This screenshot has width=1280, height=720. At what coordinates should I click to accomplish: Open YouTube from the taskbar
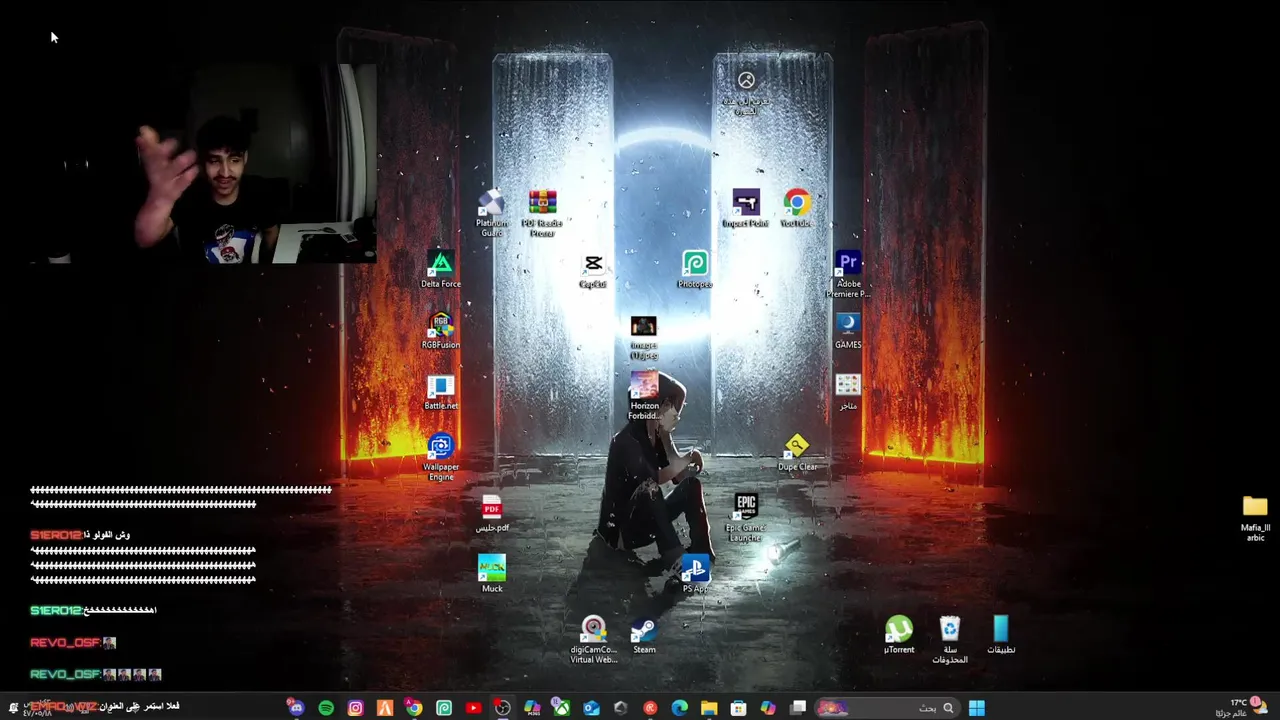pyautogui.click(x=473, y=708)
